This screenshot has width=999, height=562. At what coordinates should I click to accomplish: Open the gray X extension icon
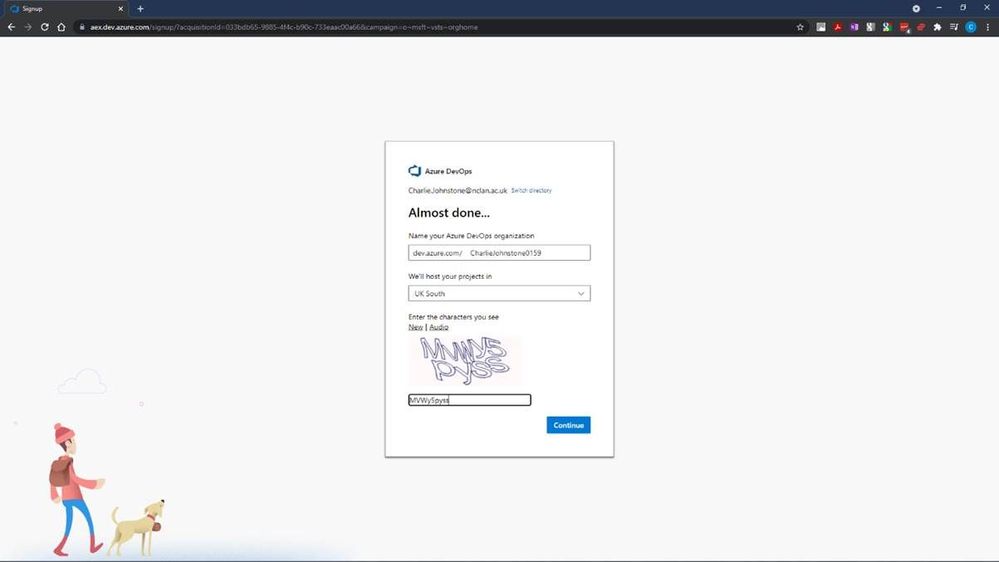tap(871, 27)
